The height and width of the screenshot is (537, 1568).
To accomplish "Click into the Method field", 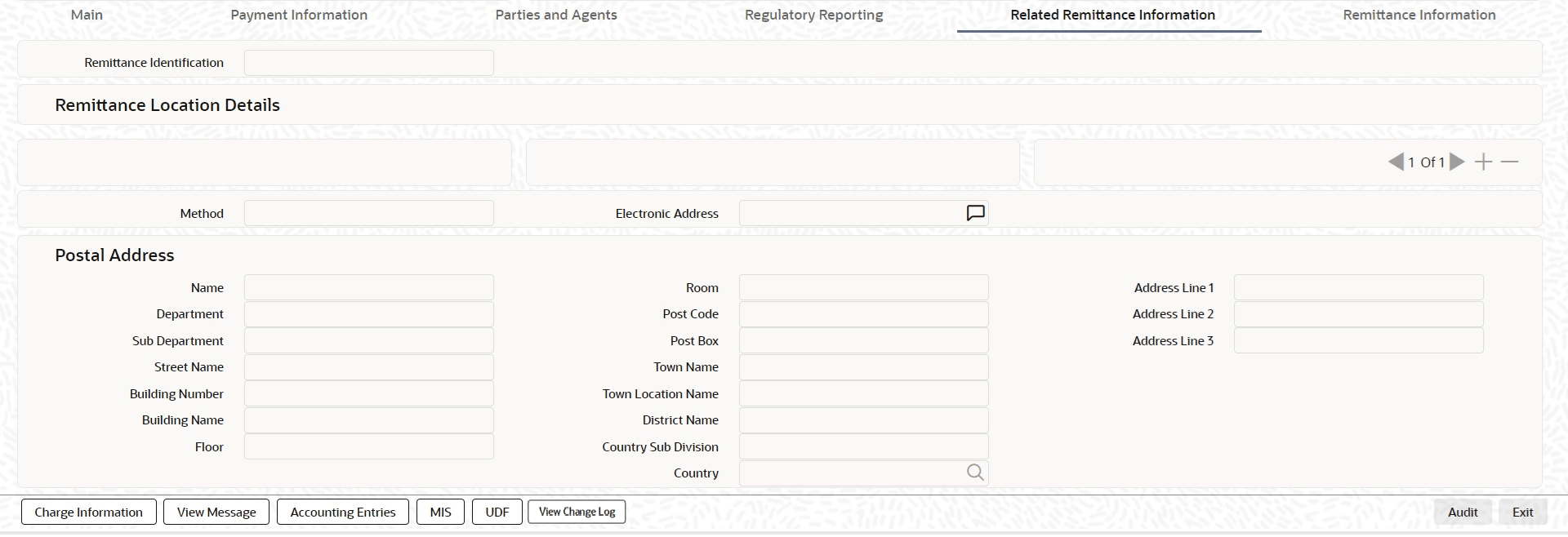I will (x=369, y=213).
